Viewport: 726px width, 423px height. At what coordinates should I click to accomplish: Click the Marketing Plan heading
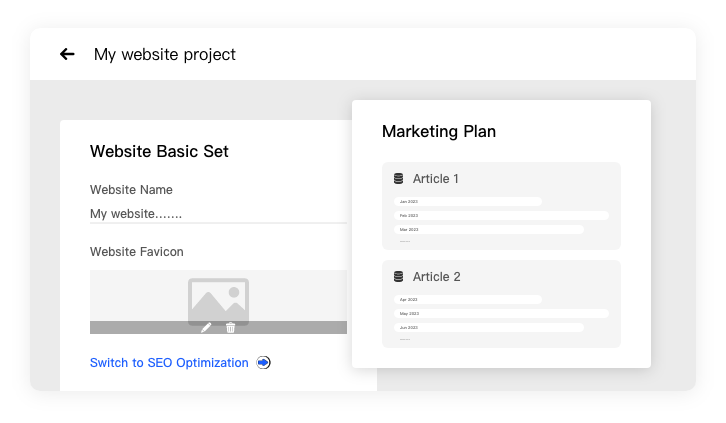click(x=439, y=131)
